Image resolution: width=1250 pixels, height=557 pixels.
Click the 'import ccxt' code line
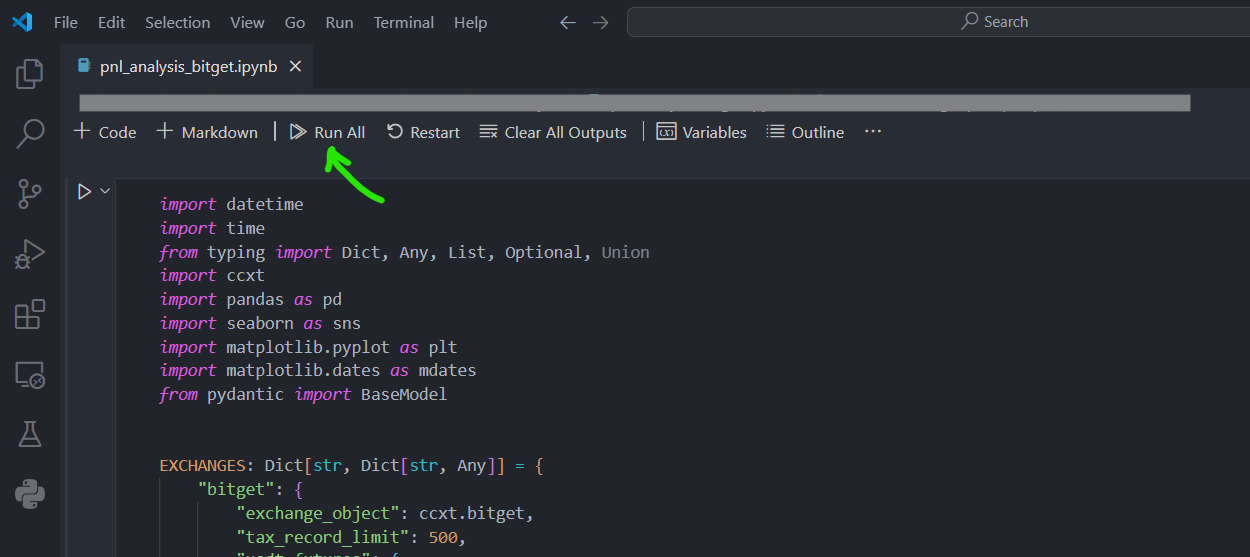pos(212,275)
